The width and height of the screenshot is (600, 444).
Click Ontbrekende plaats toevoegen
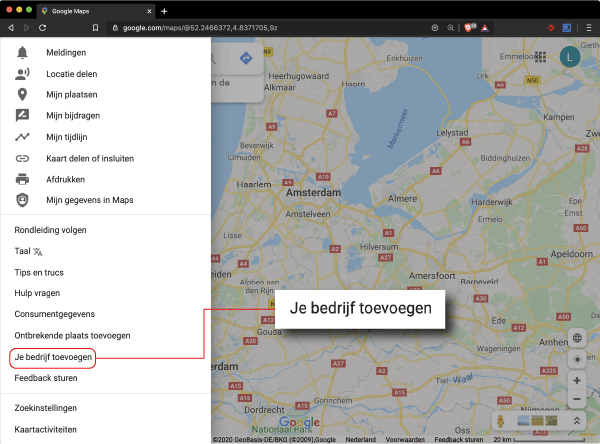tap(72, 336)
